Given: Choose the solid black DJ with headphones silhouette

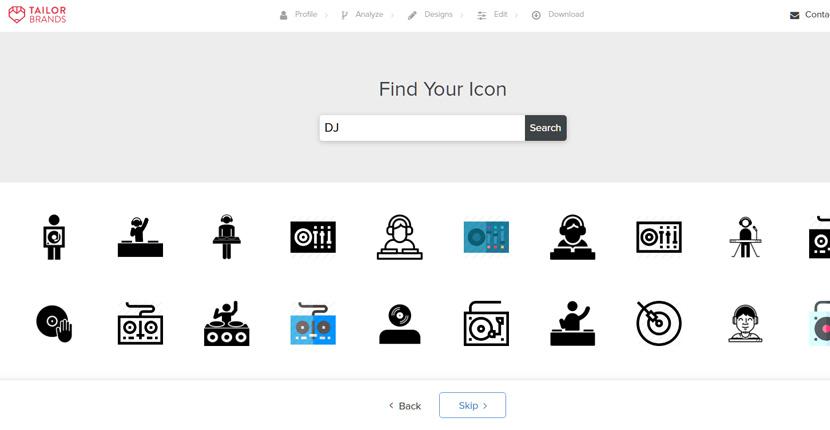Looking at the screenshot, I should pos(572,237).
